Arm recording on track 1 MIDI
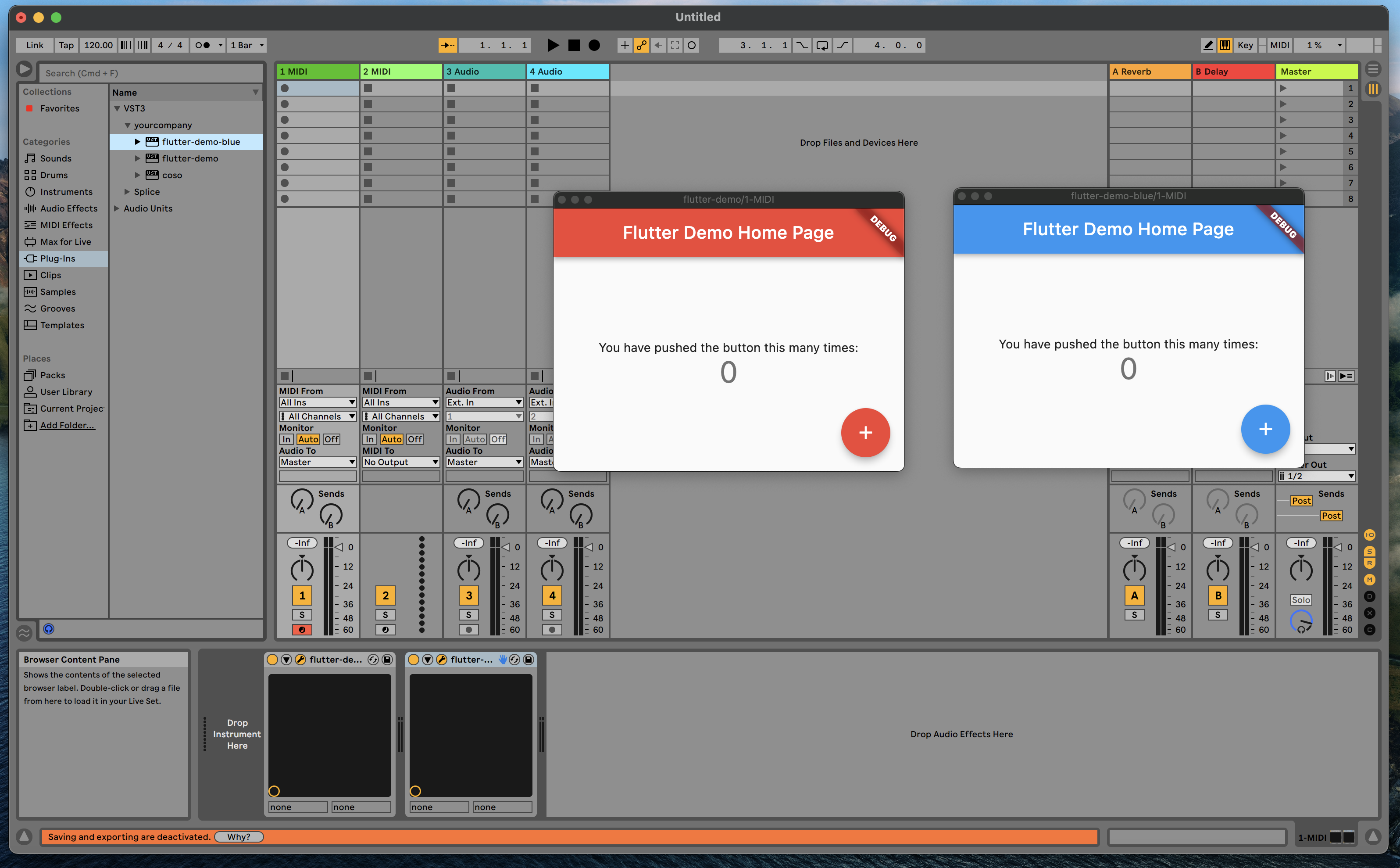This screenshot has width=1400, height=868. [x=302, y=629]
